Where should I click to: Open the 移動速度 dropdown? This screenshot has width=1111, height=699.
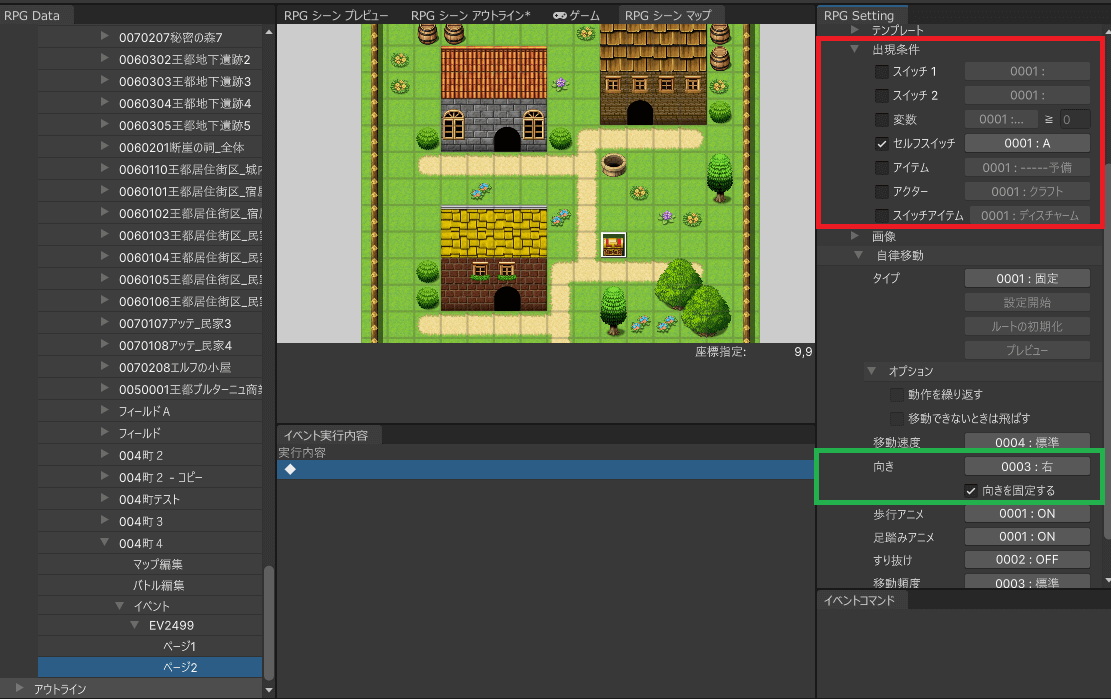click(x=1027, y=442)
